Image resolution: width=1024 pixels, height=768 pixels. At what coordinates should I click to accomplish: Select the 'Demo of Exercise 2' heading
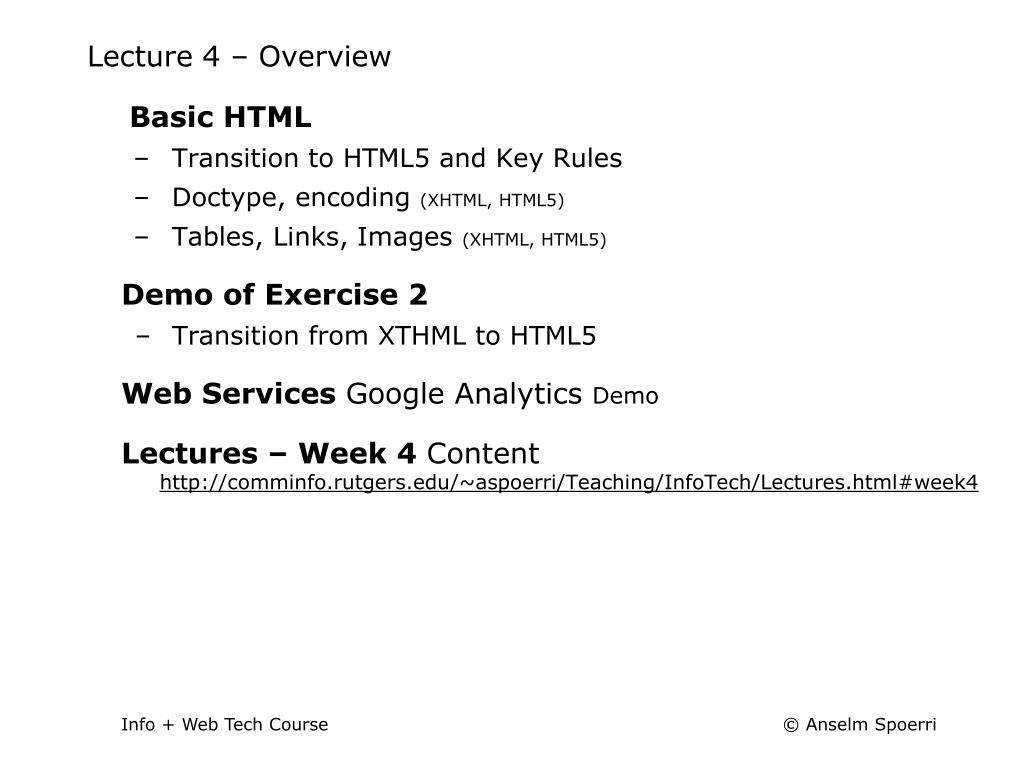[274, 295]
